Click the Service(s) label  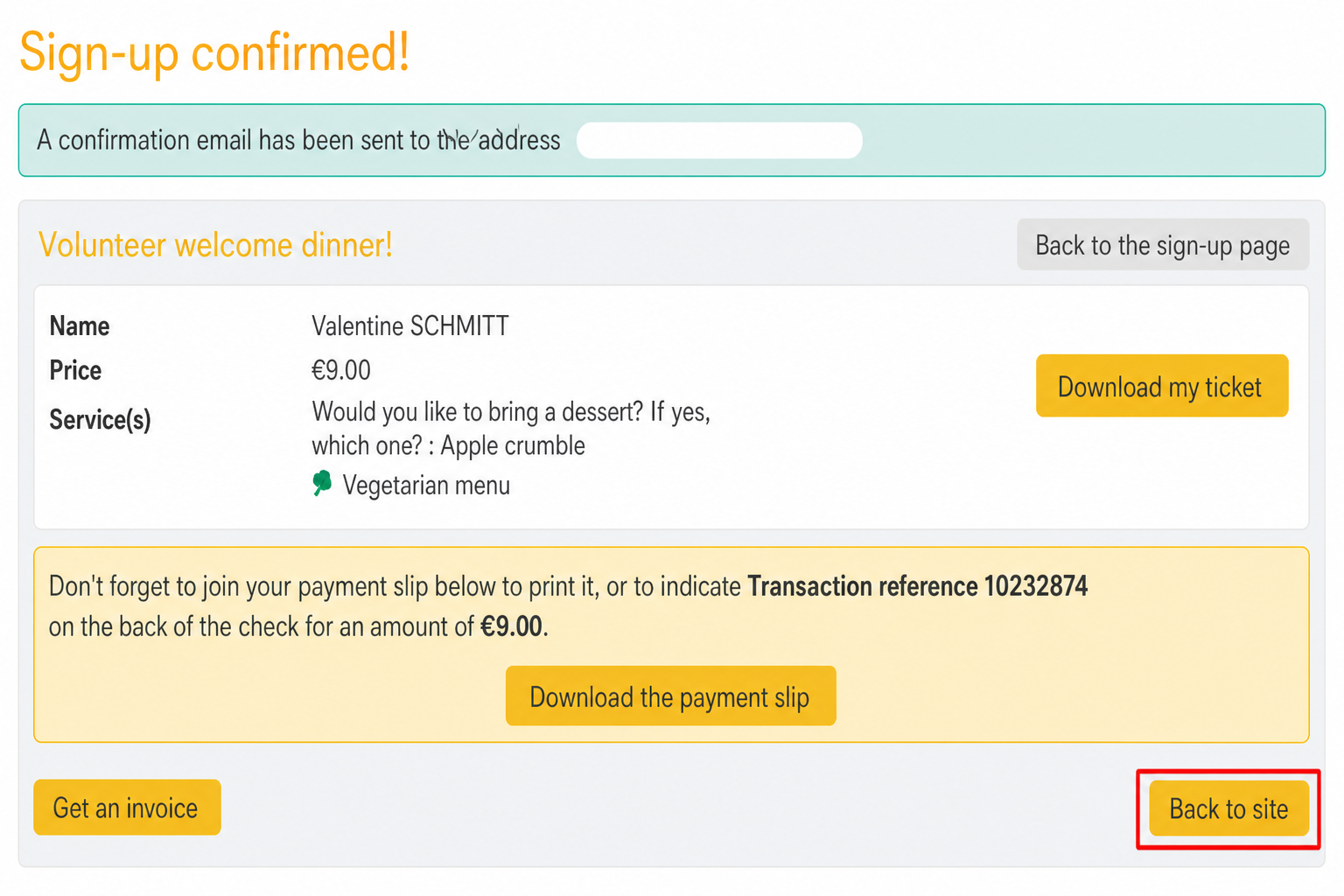(x=100, y=420)
